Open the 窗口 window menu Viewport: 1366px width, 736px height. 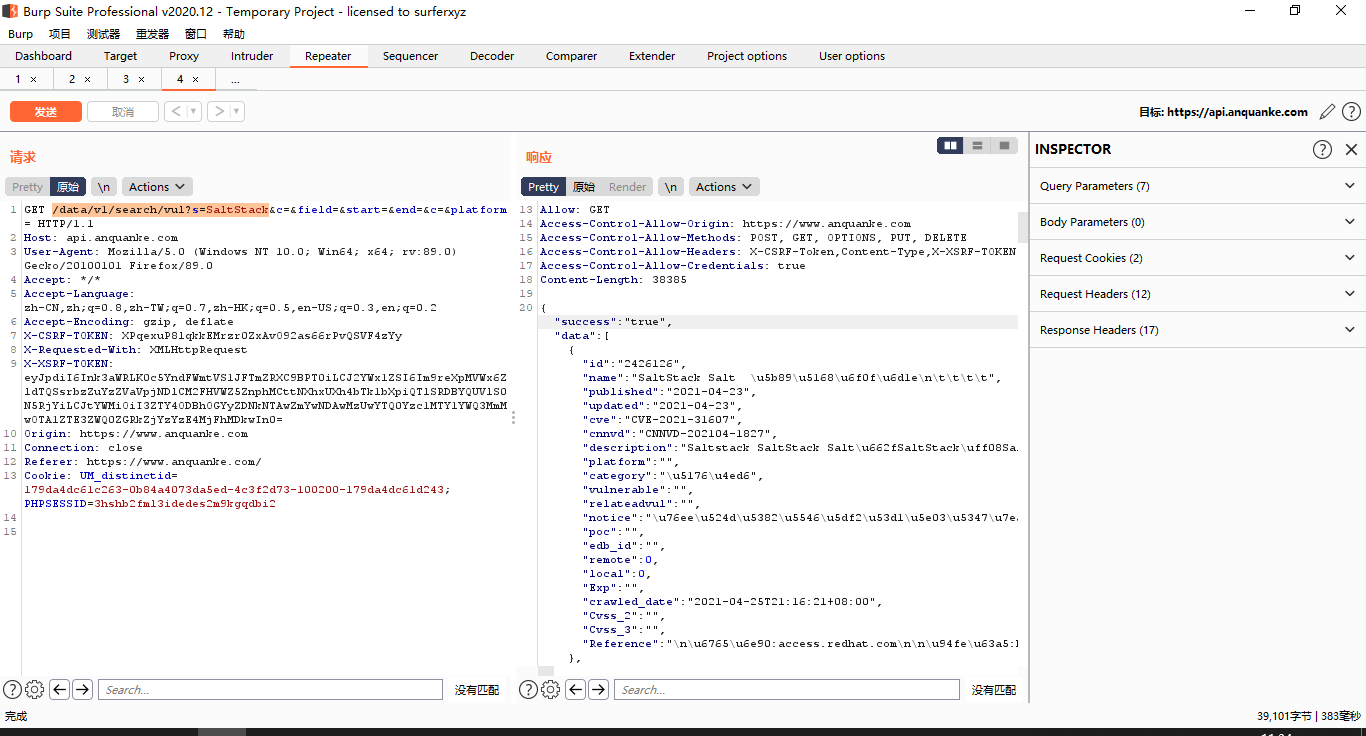tap(196, 34)
